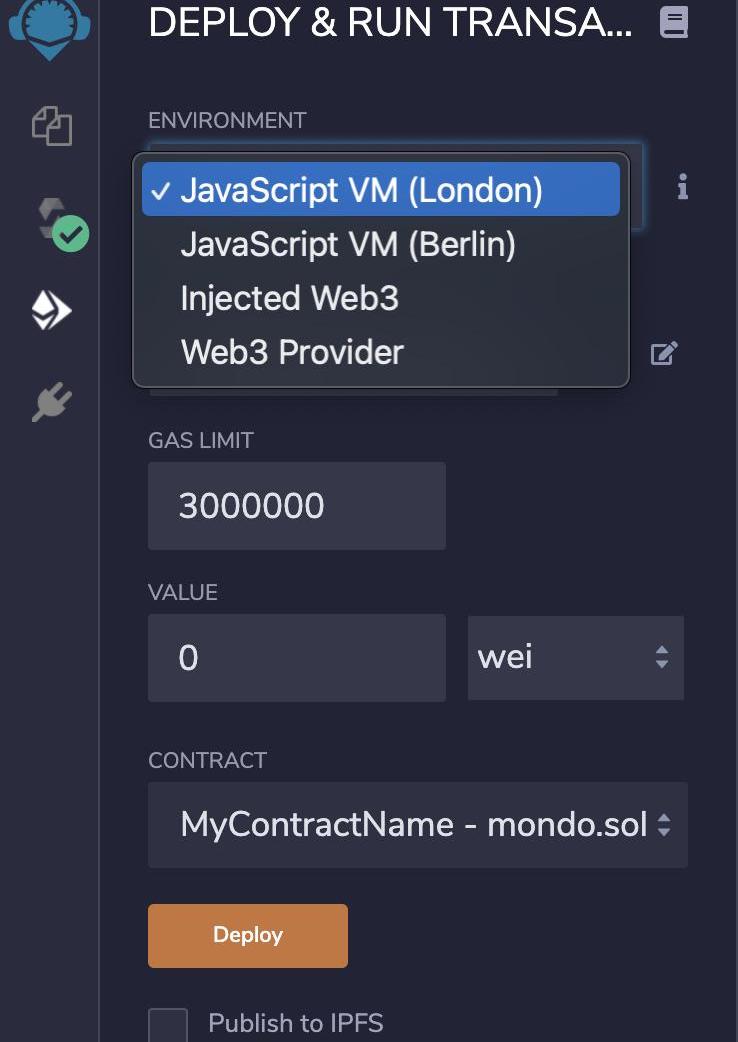Click the gas limit input field
Viewport: 738px width, 1042px height.
pyautogui.click(x=297, y=506)
